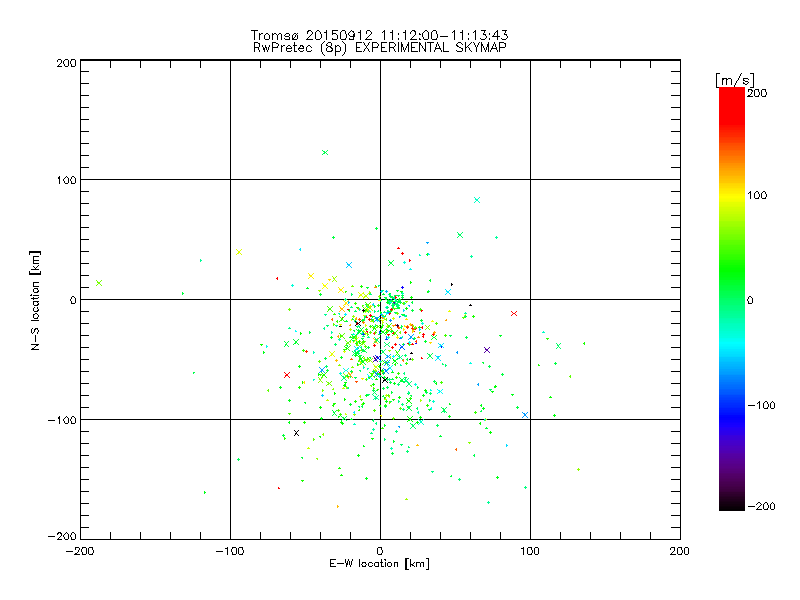Click the x-axis -200 tick label
Screen dimensions: 800x600
tap(80, 551)
